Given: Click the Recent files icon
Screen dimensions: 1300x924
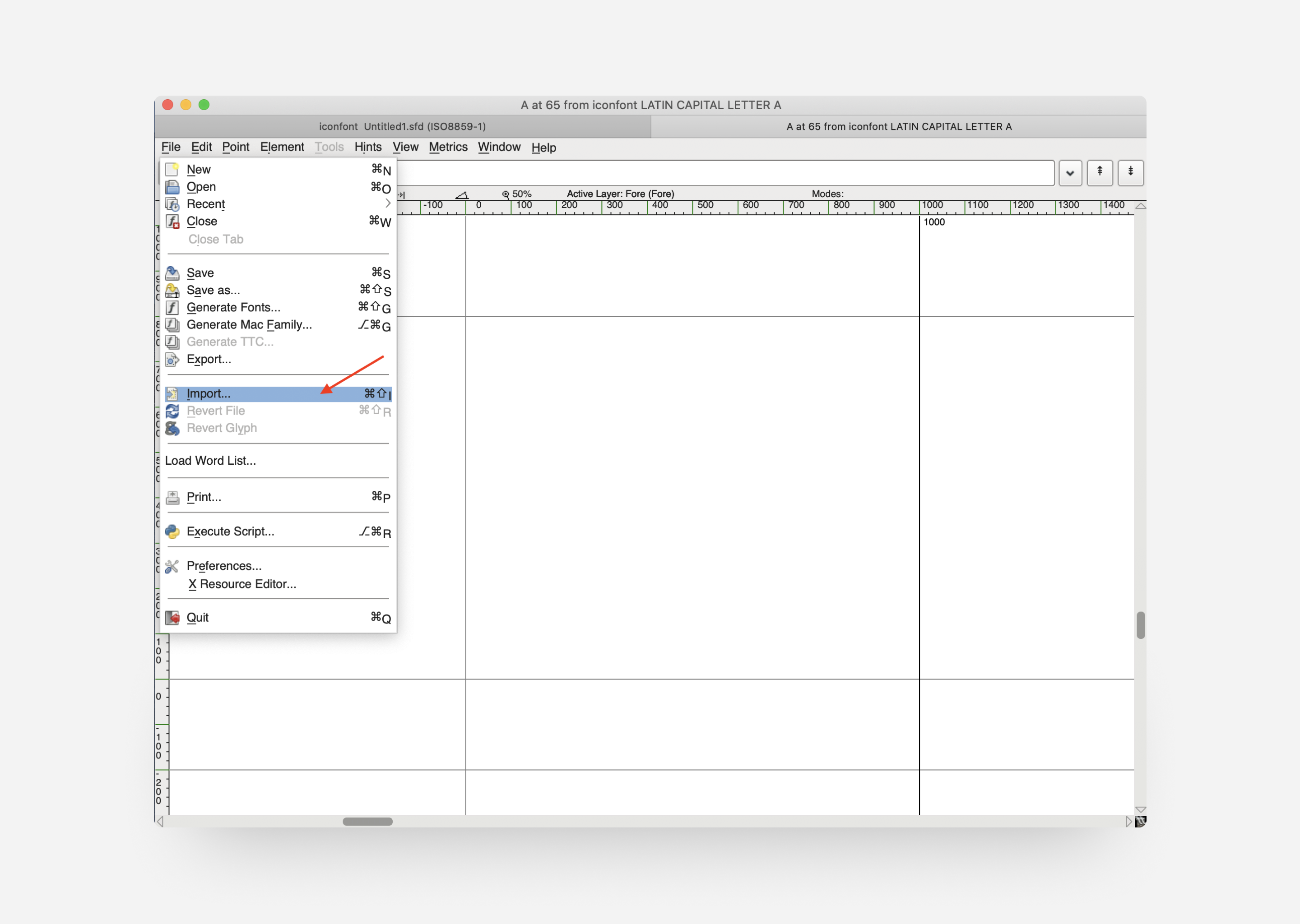Looking at the screenshot, I should [172, 203].
